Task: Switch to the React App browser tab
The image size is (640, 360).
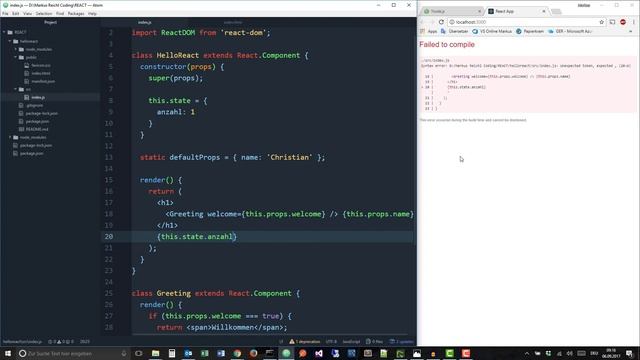Action: pyautogui.click(x=516, y=11)
